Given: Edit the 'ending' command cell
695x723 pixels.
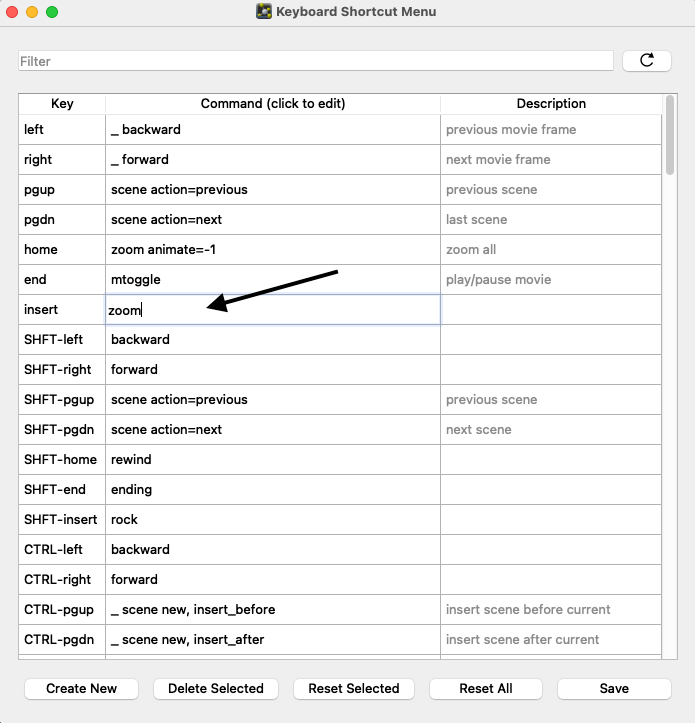Looking at the screenshot, I should [273, 489].
